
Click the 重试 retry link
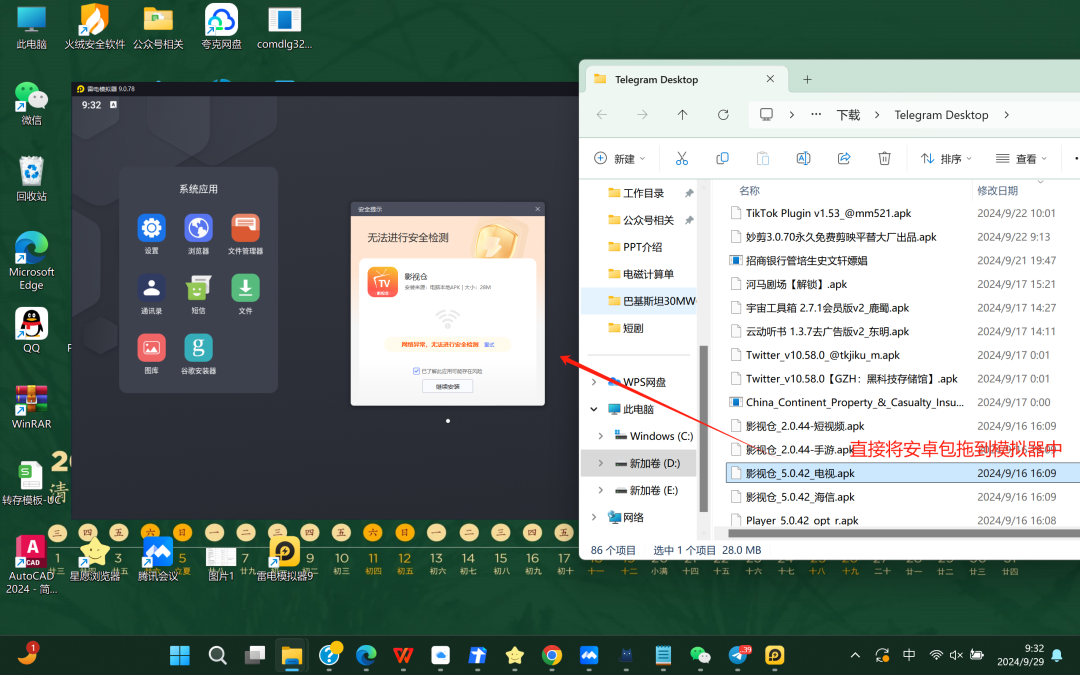click(489, 344)
